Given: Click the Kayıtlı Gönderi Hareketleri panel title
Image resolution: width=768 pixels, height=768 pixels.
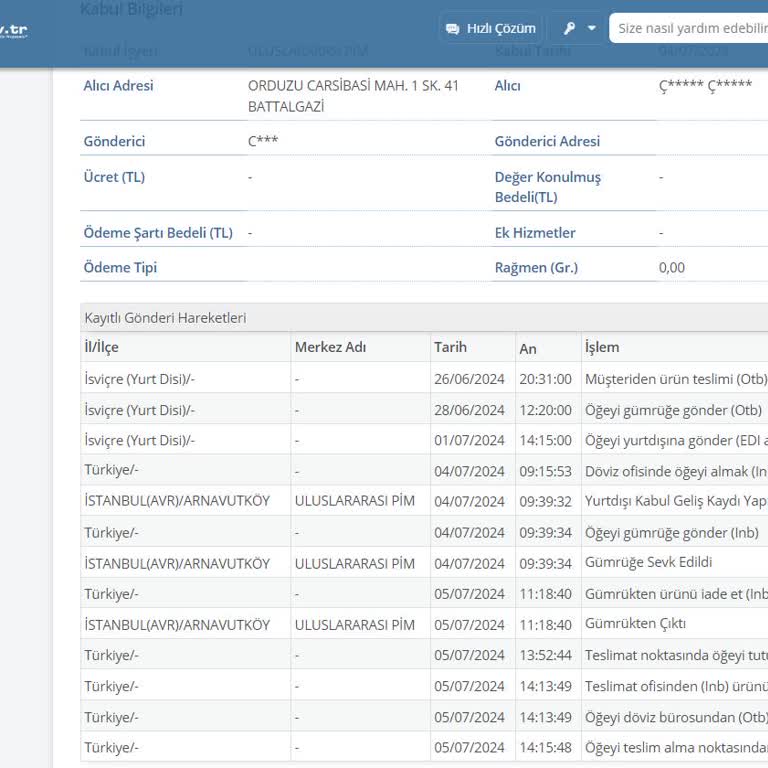Looking at the screenshot, I should (x=165, y=318).
